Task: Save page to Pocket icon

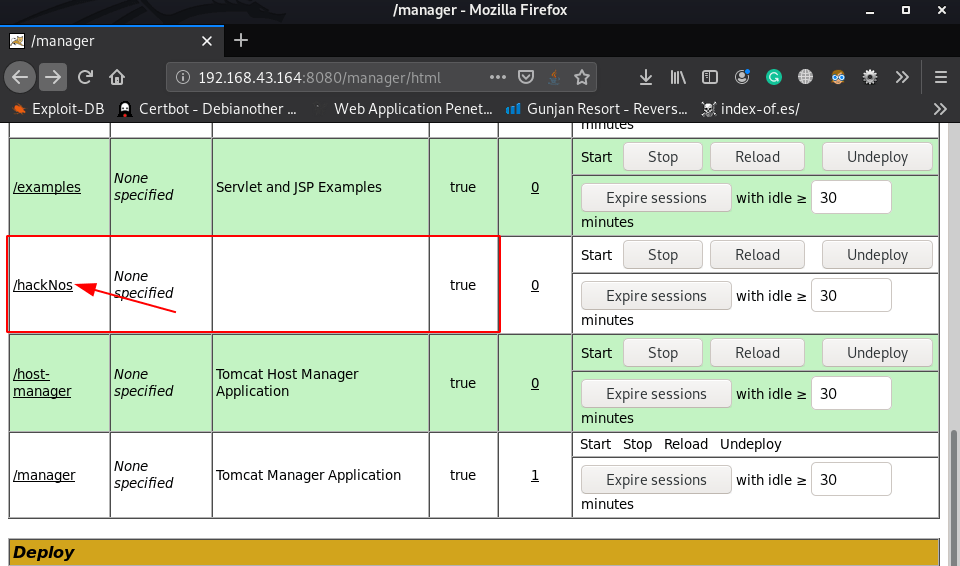Action: pos(526,77)
